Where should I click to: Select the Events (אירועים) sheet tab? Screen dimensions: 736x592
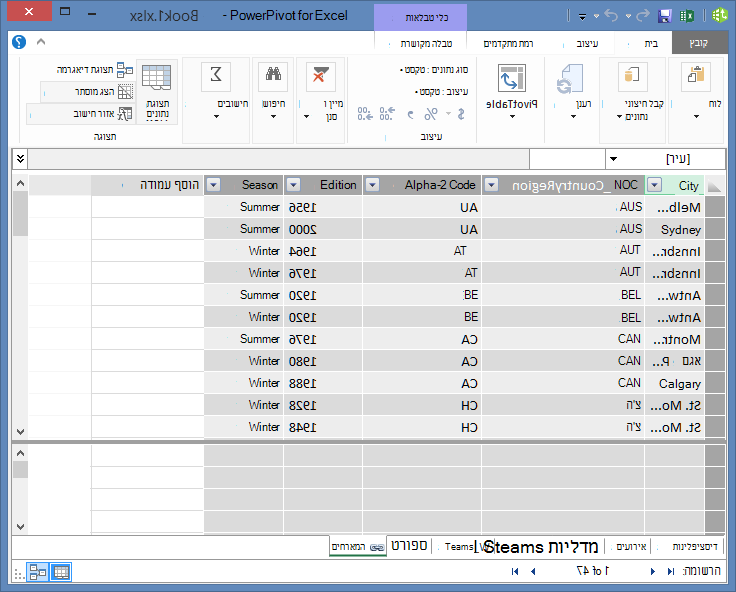[631, 546]
